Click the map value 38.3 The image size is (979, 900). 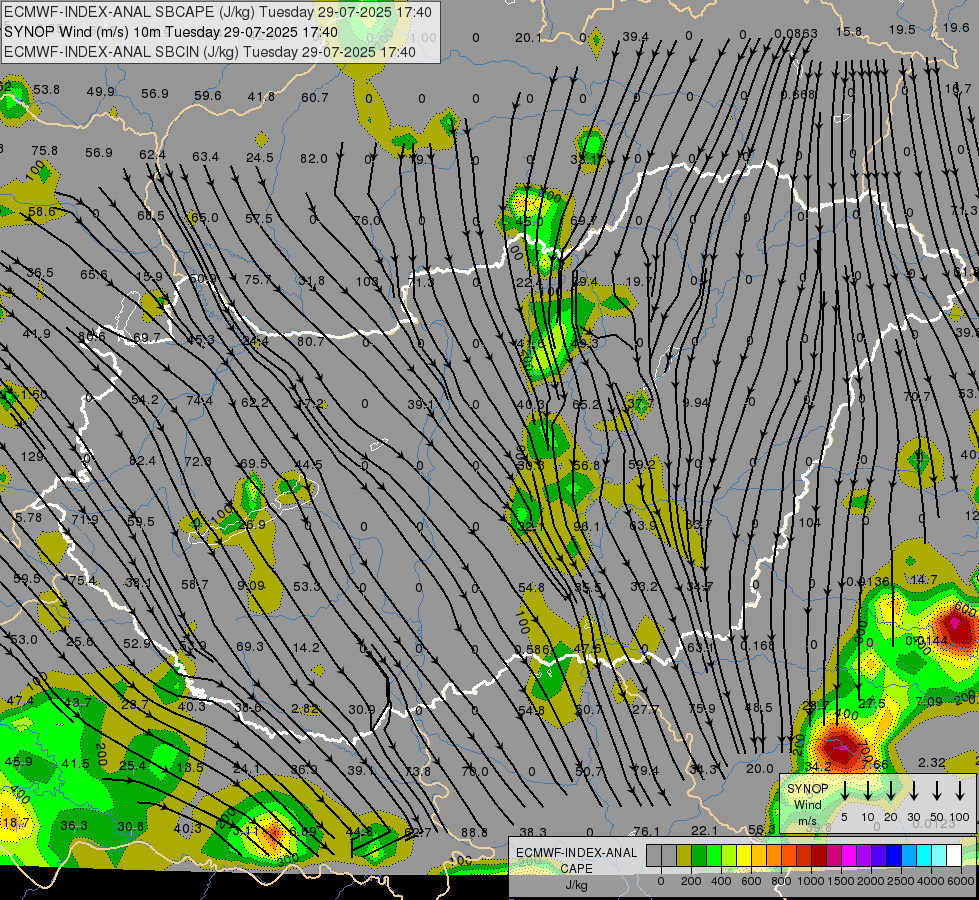(x=533, y=833)
